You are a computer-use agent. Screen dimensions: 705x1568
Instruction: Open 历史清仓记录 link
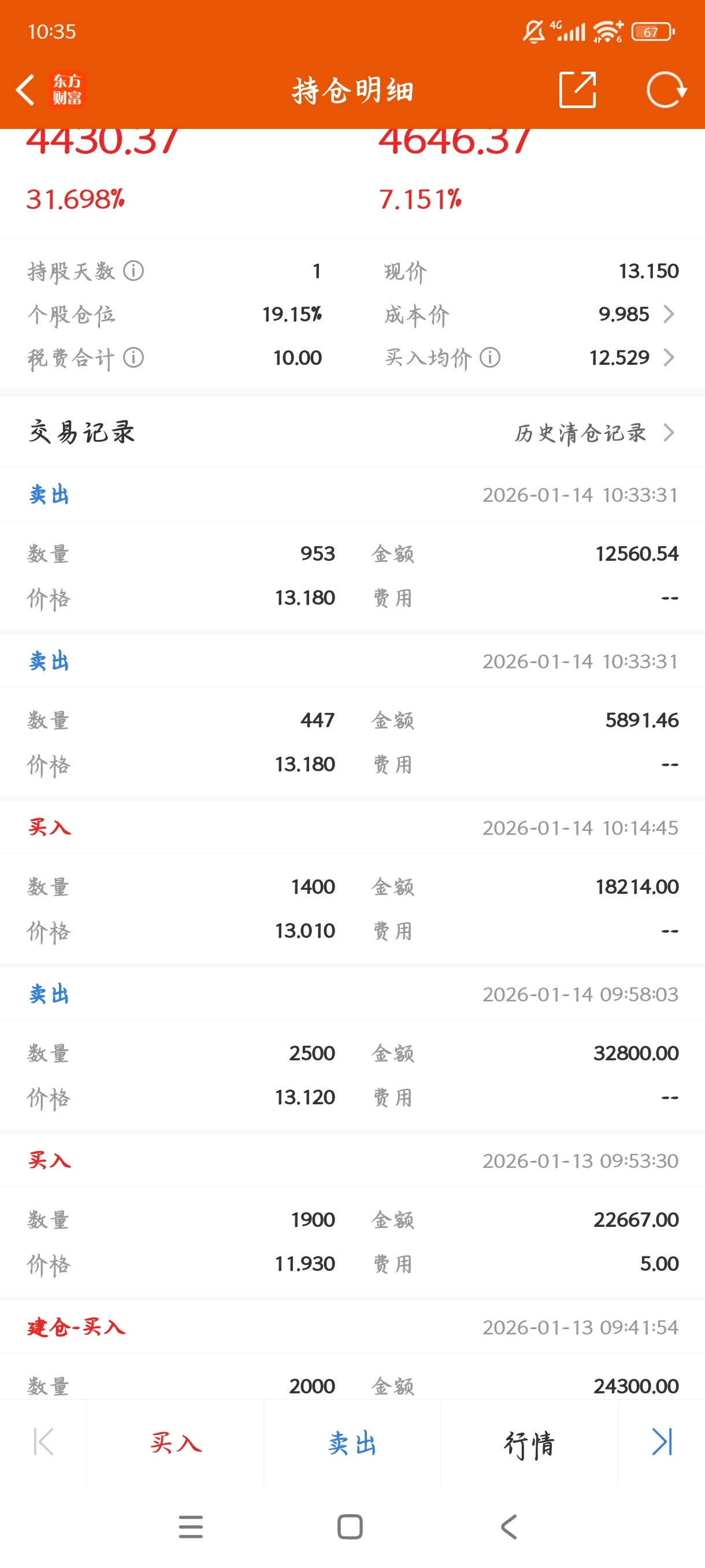(580, 433)
